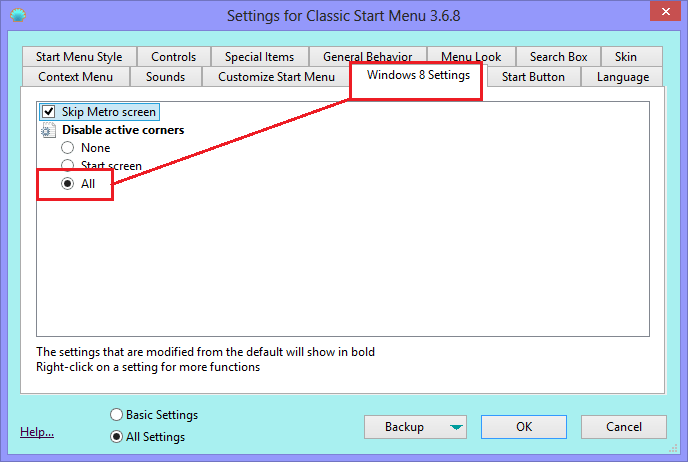The image size is (688, 462).
Task: Open the Help link
Action: [37, 432]
